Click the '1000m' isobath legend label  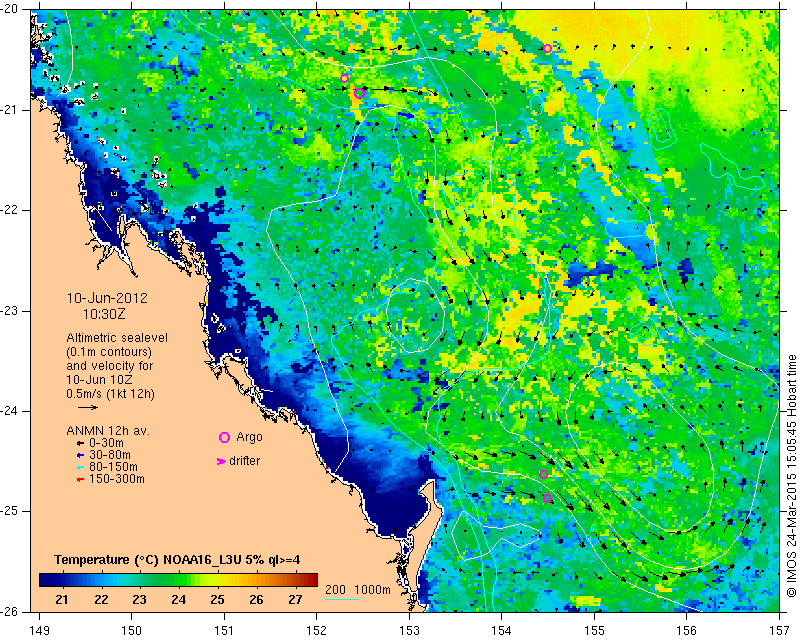tap(372, 589)
